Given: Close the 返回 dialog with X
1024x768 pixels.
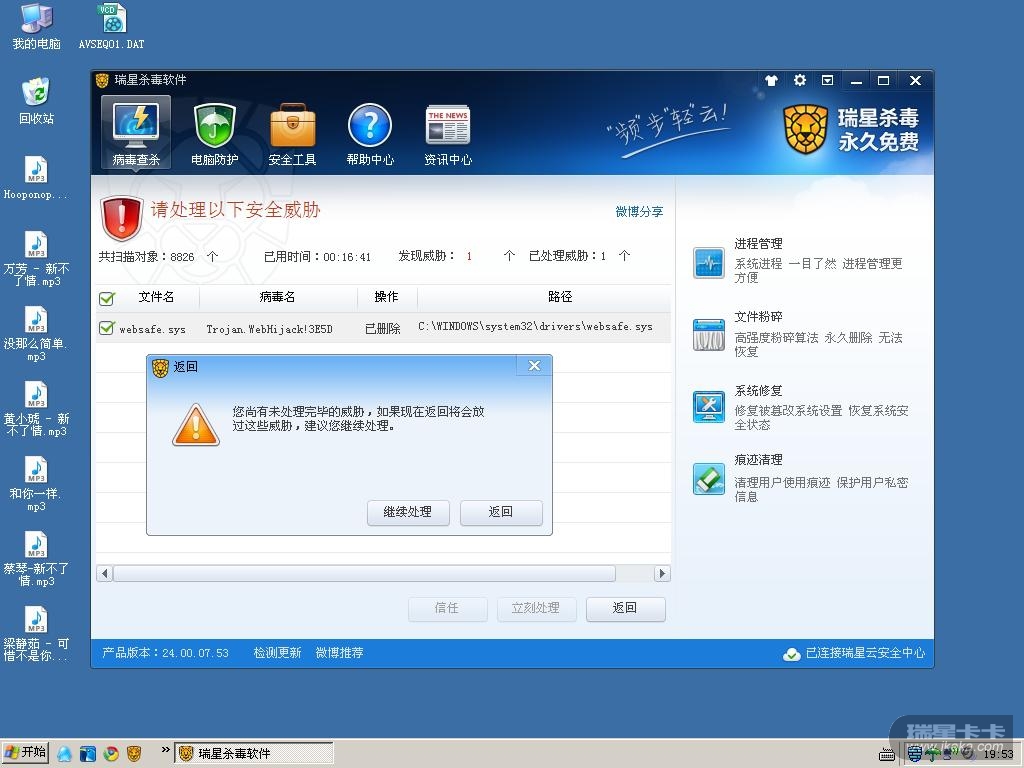Looking at the screenshot, I should tap(534, 366).
